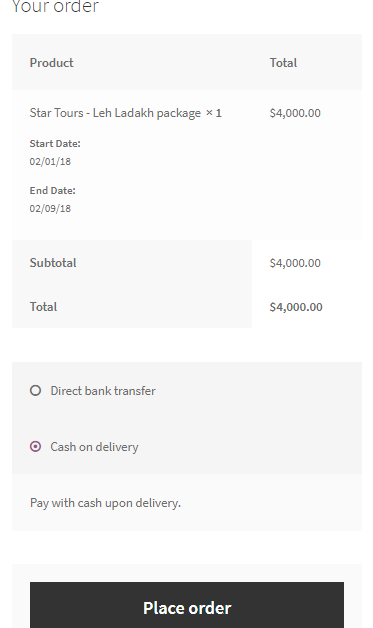
Task: Select the Cash on delivery radio button
Action: [x=36, y=446]
